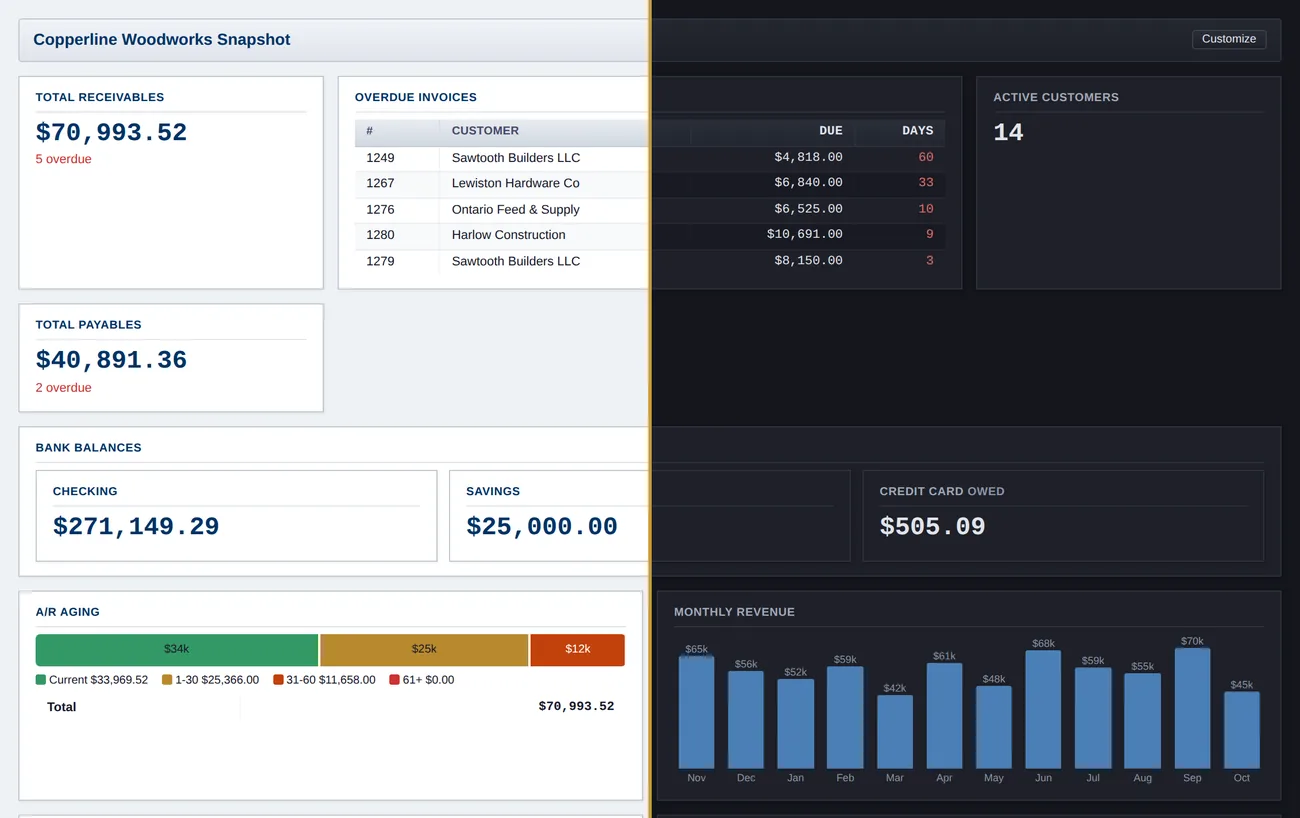Open invoice number 1249
The width and height of the screenshot is (1300, 818).
point(380,158)
